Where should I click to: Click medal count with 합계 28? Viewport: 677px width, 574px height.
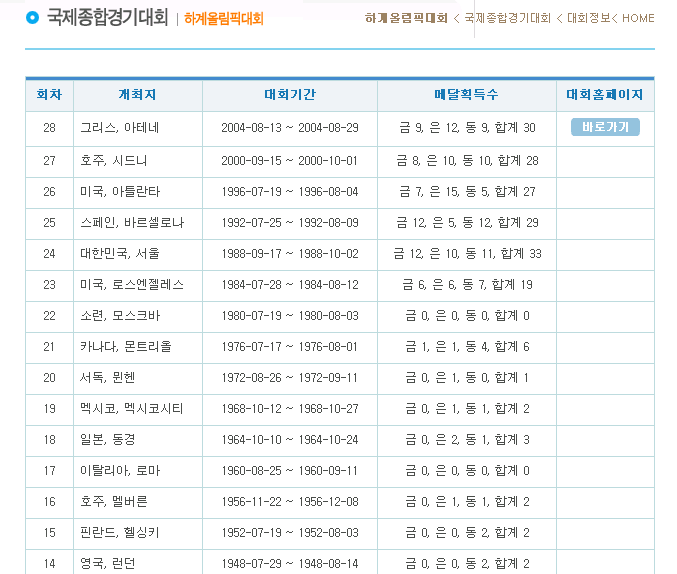click(x=467, y=161)
